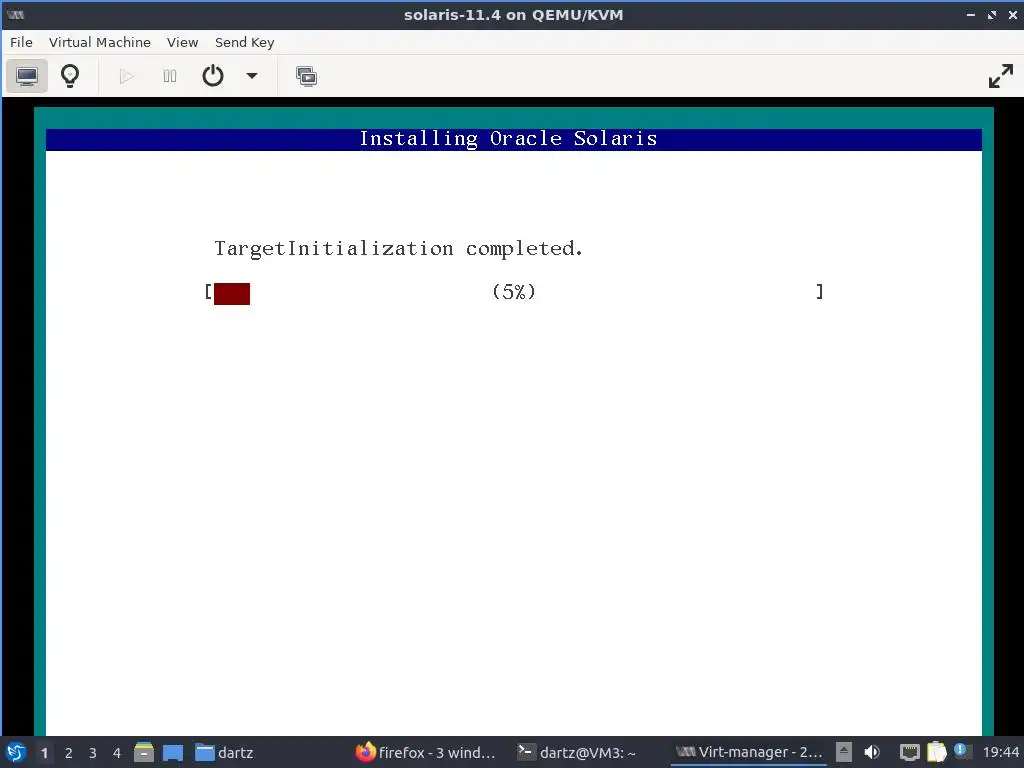Click 'Installing Oracle Solaris' title bar

point(514,139)
